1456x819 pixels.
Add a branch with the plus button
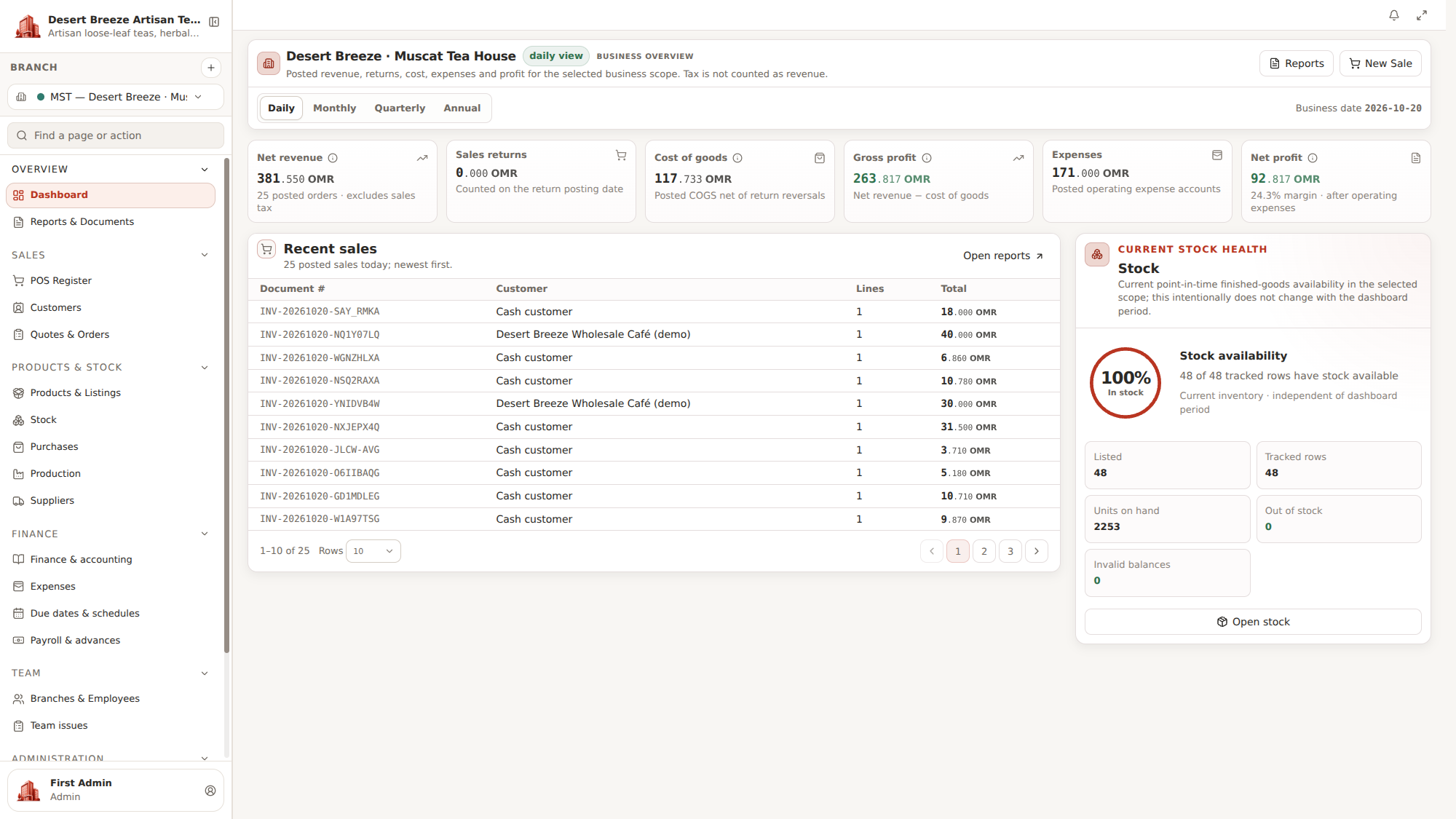[x=211, y=68]
